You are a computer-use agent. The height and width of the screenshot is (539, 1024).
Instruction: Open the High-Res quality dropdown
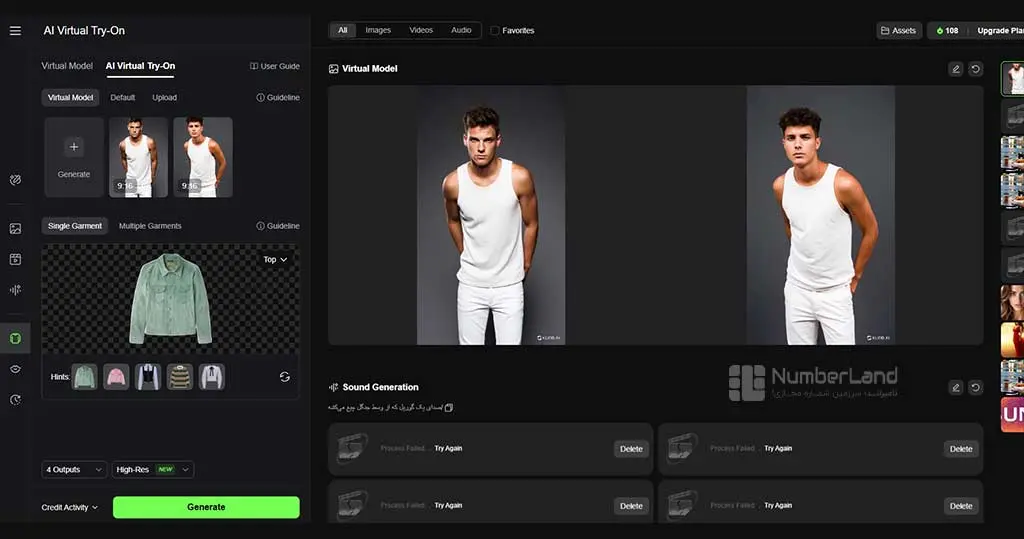click(153, 470)
